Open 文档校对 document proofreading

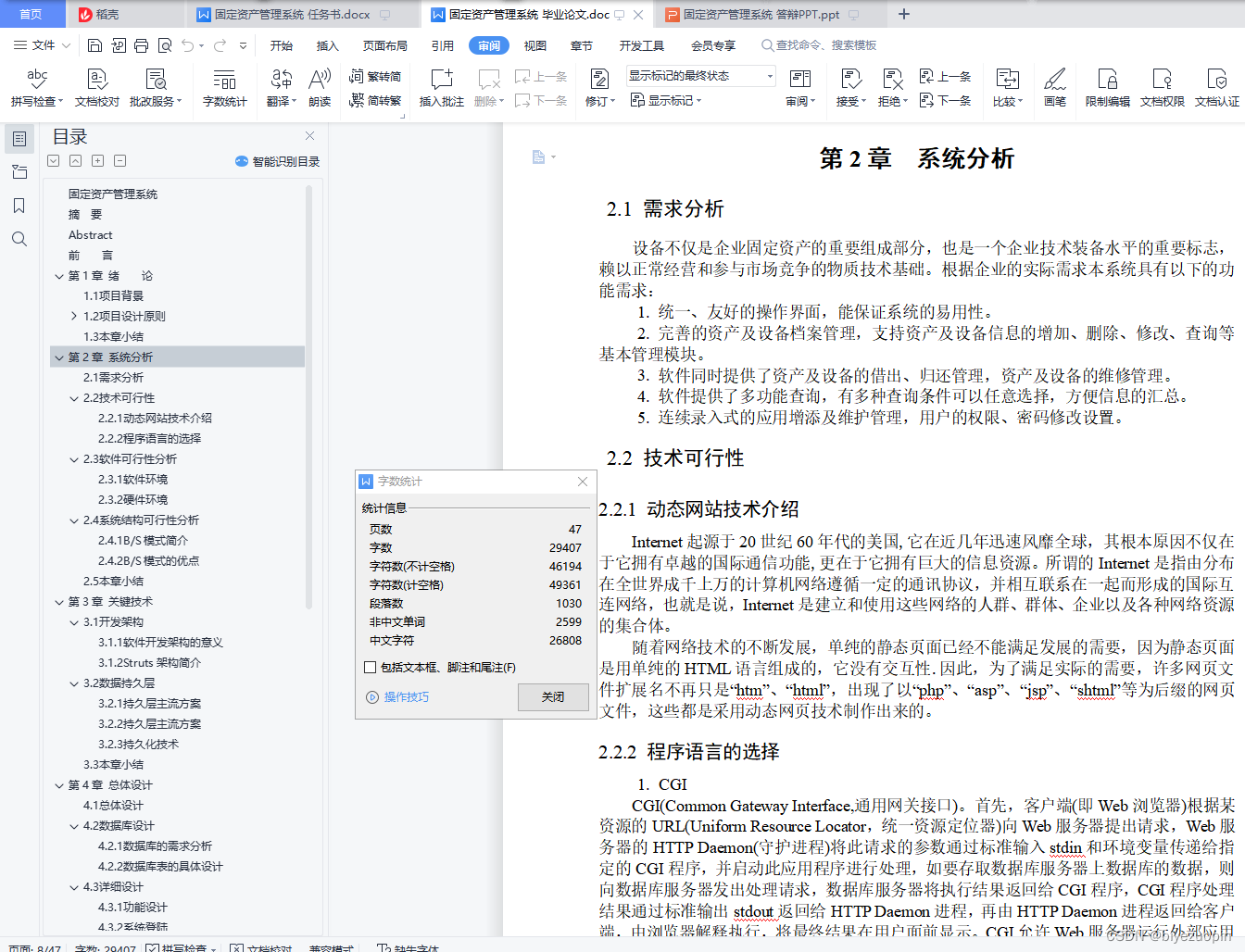[x=97, y=88]
